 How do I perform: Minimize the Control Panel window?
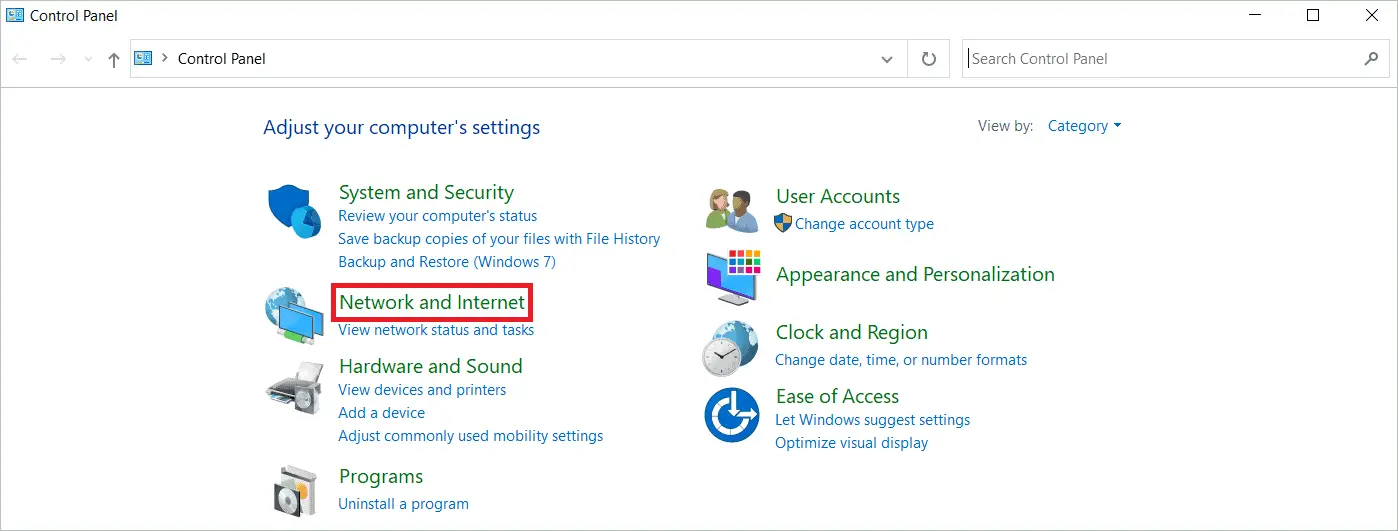click(1255, 16)
